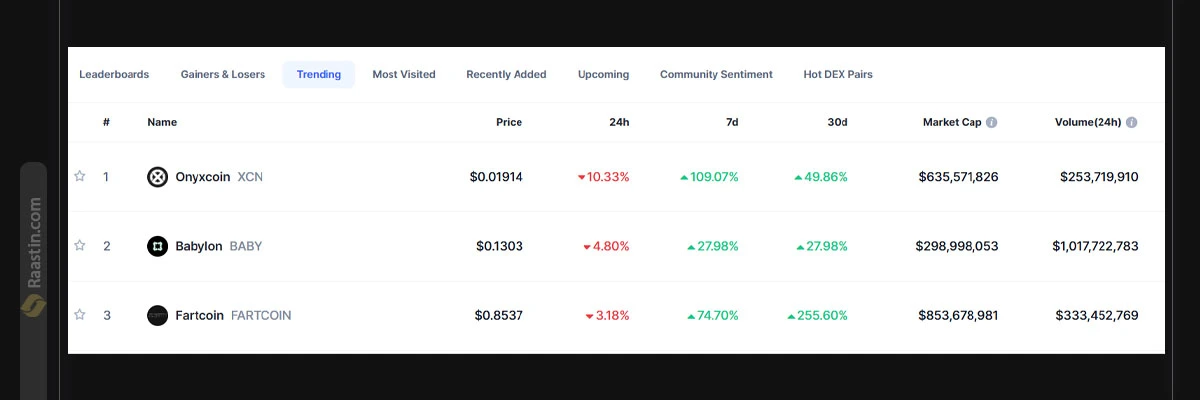The height and width of the screenshot is (400, 1200).
Task: Click the $333,452,769 volume value
Action: click(x=1097, y=315)
